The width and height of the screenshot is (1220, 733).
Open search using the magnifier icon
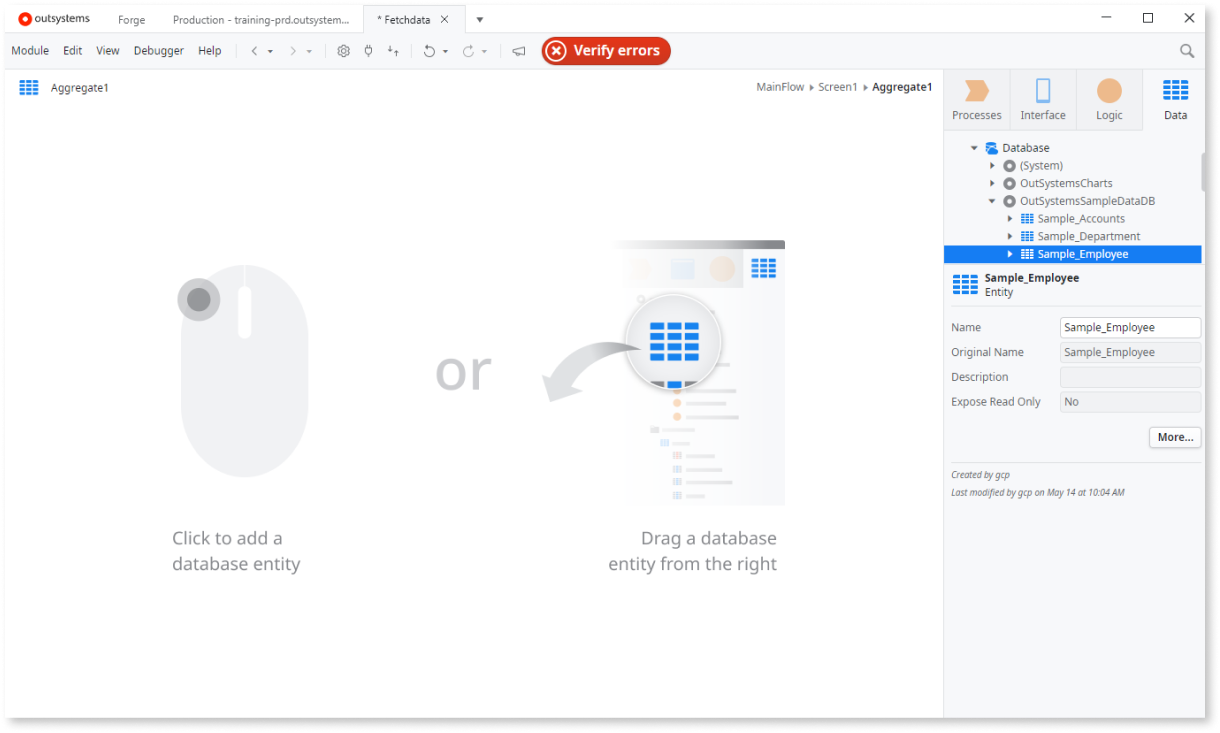[1186, 50]
